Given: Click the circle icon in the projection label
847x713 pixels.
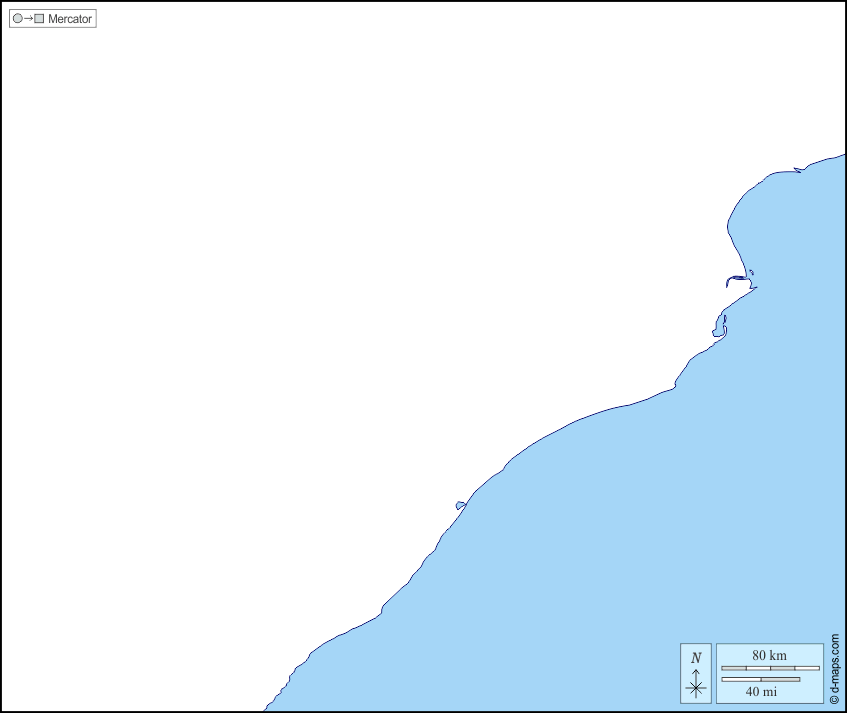Looking at the screenshot, I should click(18, 18).
